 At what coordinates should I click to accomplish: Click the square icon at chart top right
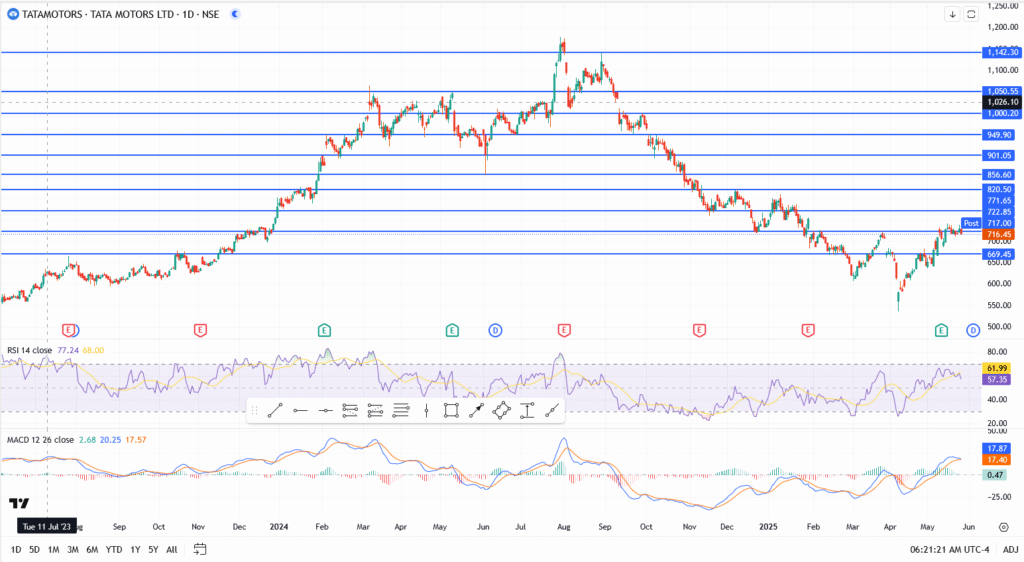(971, 14)
